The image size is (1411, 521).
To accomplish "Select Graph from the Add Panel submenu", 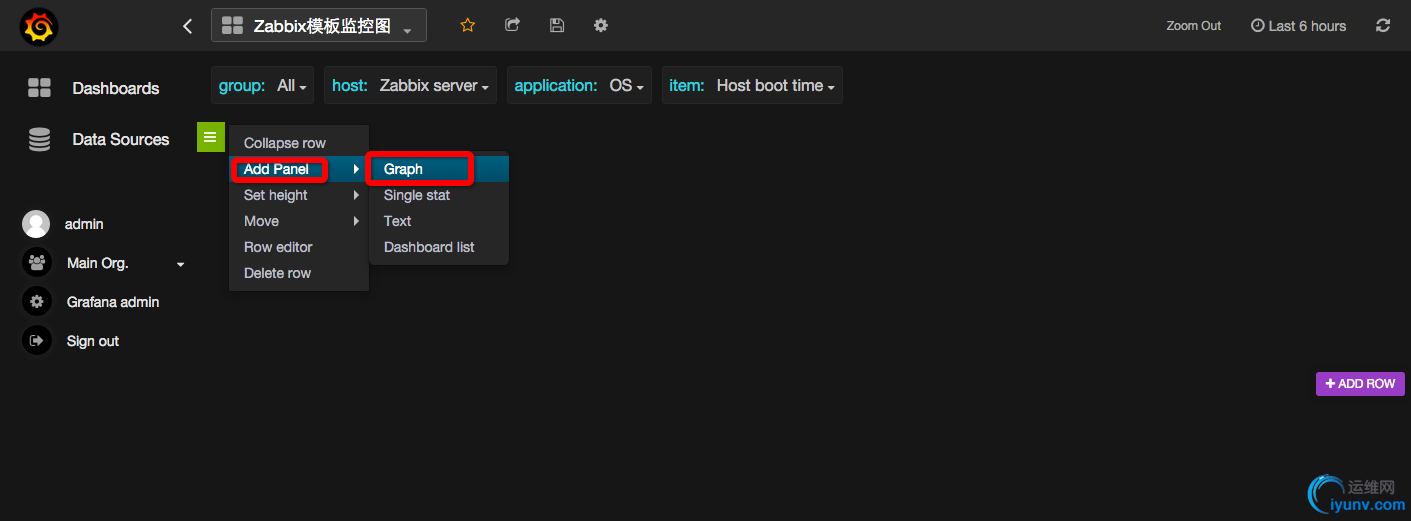I will [439, 169].
